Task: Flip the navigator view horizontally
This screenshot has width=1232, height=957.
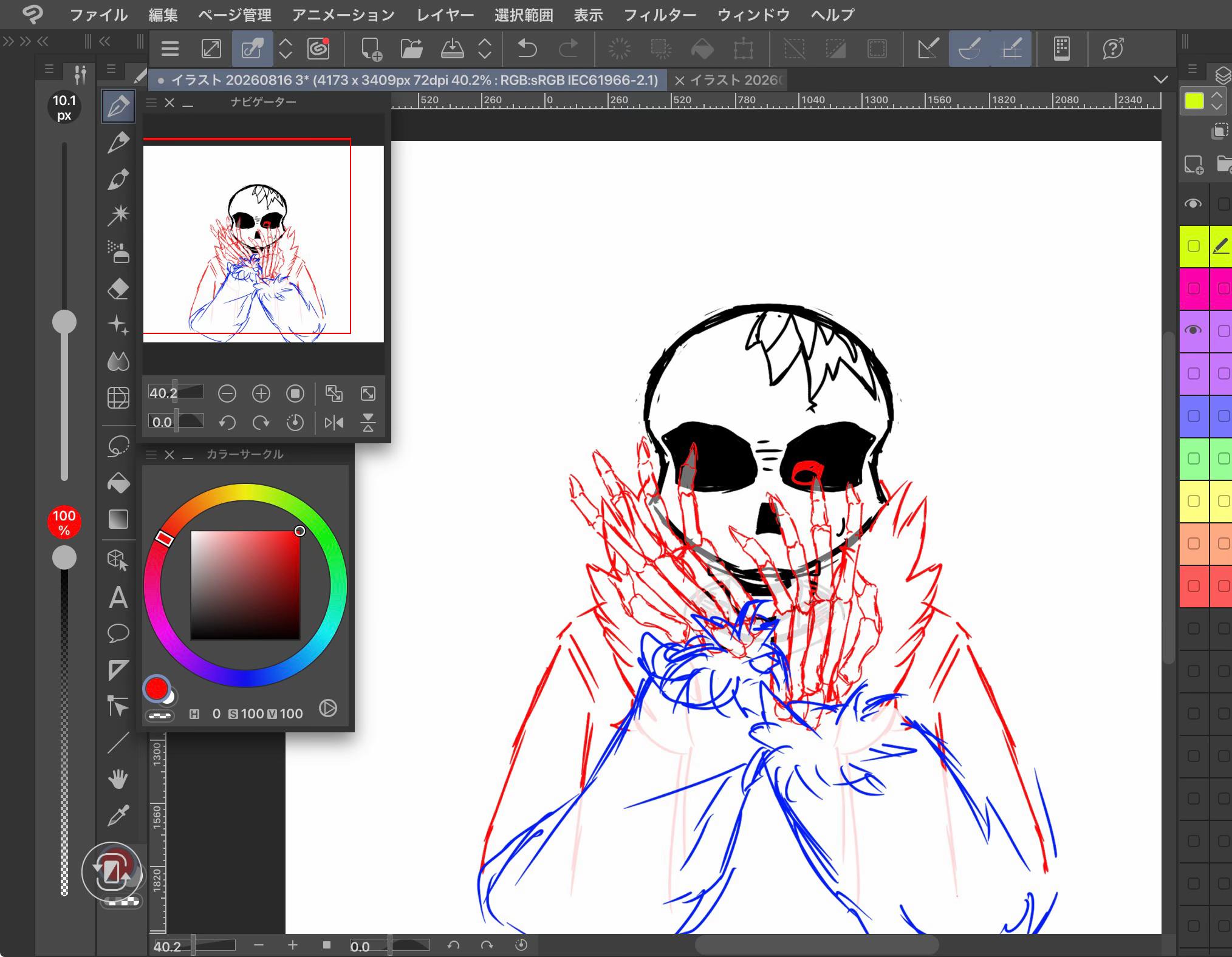Action: (334, 423)
